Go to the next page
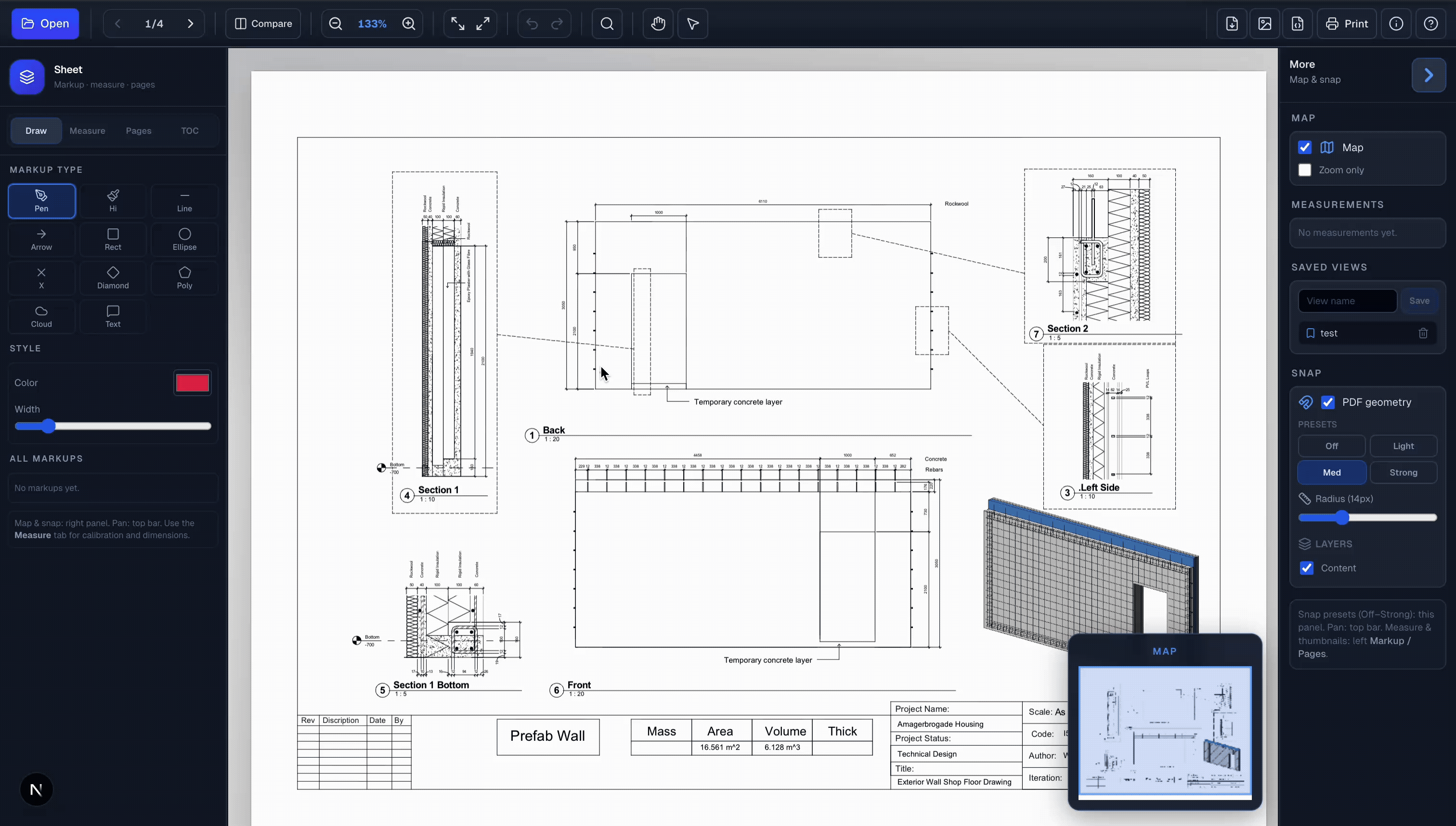Image resolution: width=1456 pixels, height=826 pixels. tap(191, 23)
